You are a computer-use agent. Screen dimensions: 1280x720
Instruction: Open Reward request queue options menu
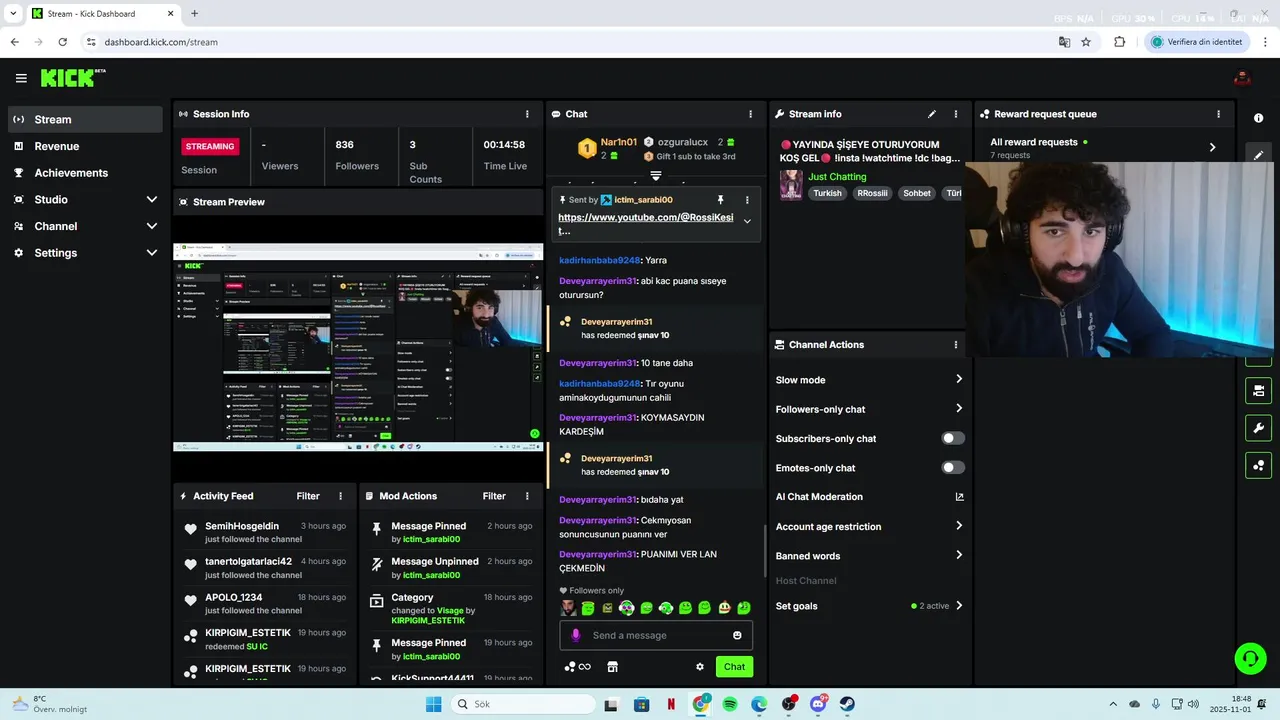tap(1219, 114)
